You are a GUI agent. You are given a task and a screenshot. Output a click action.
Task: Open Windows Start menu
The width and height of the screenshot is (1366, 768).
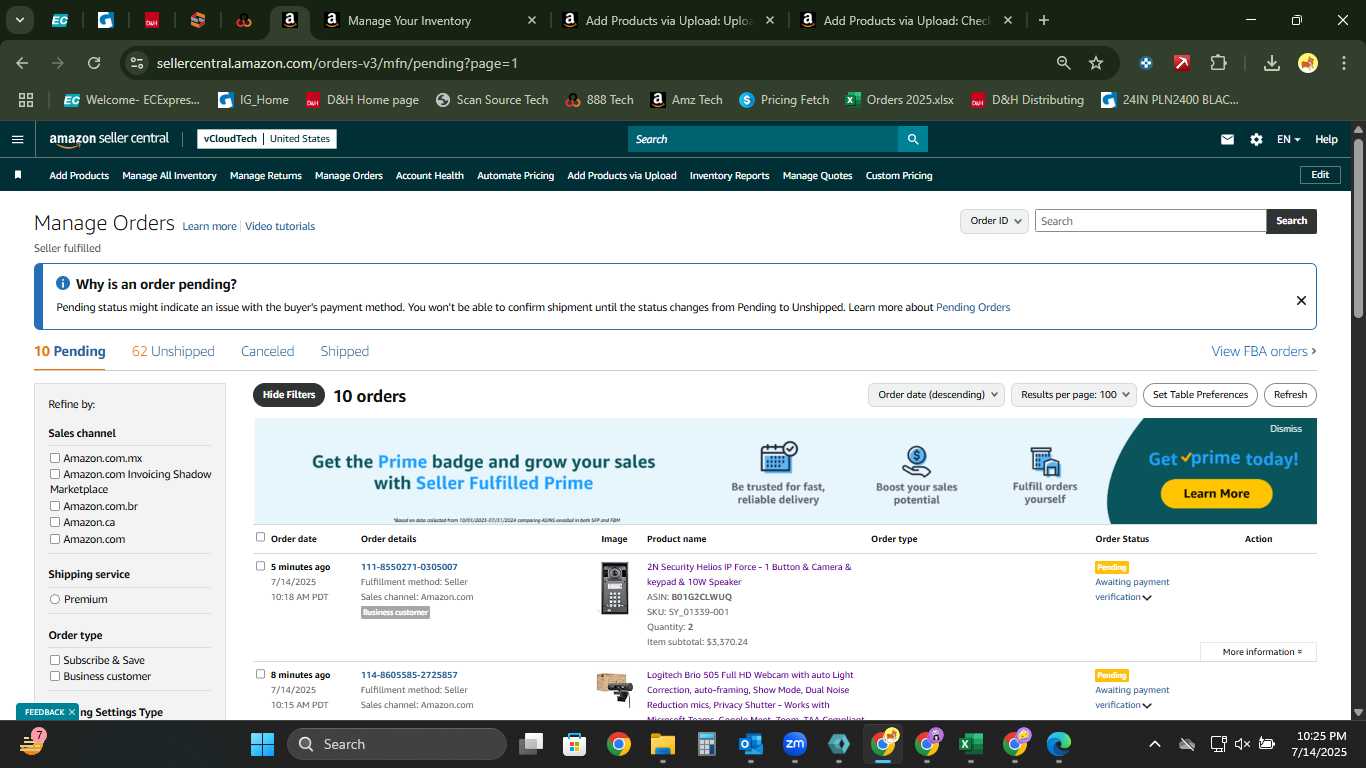262,744
